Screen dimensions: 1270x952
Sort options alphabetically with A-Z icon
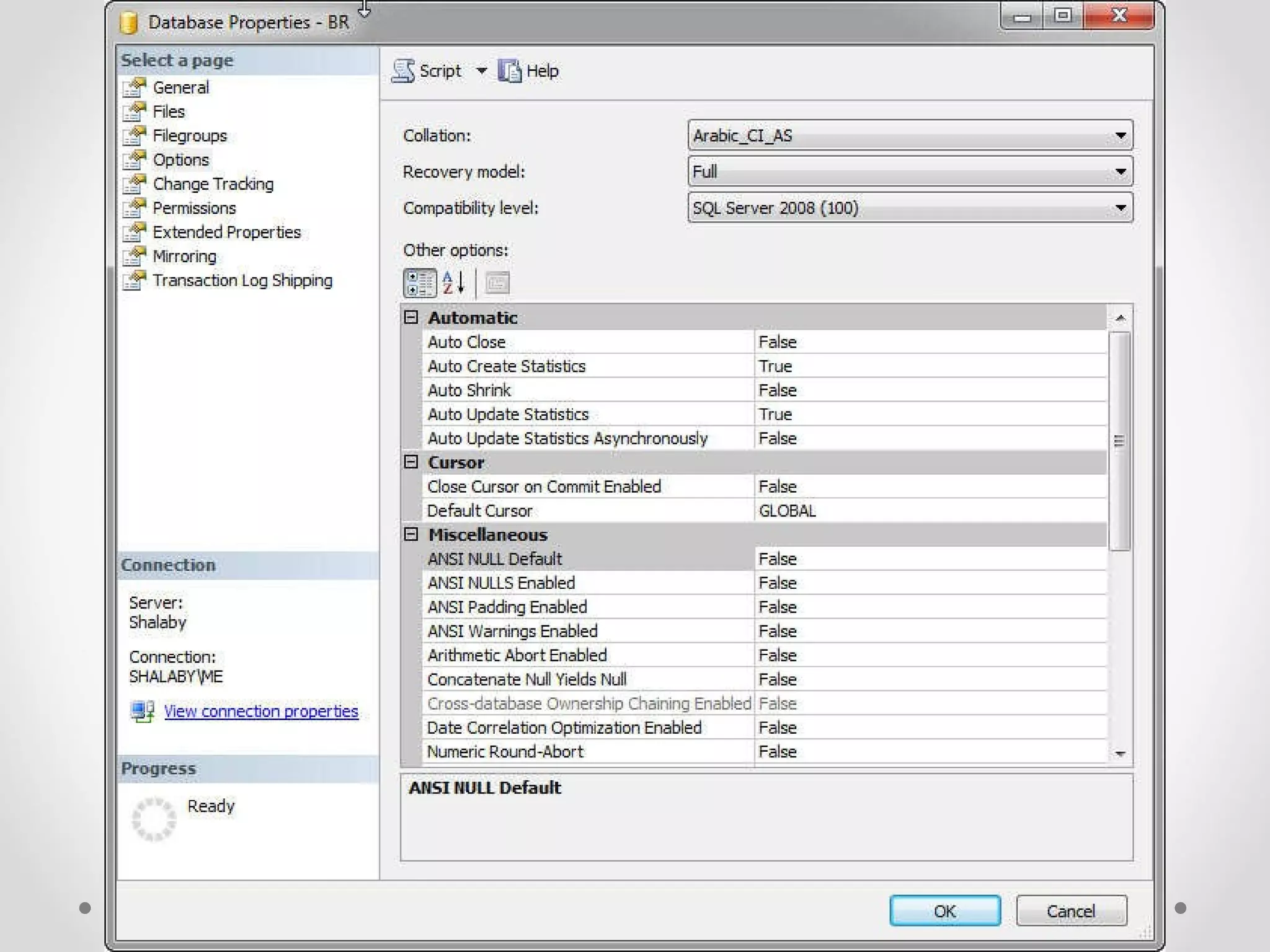click(453, 283)
